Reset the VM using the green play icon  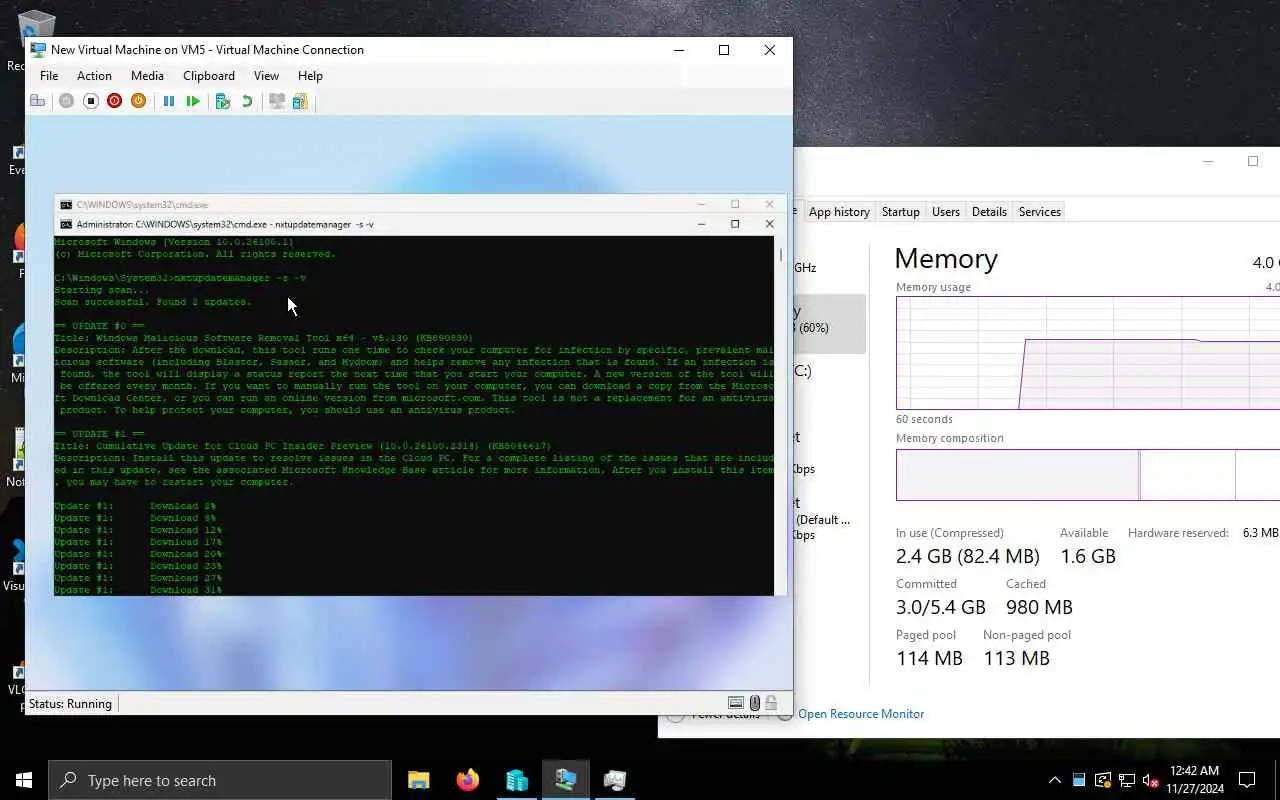(x=193, y=101)
